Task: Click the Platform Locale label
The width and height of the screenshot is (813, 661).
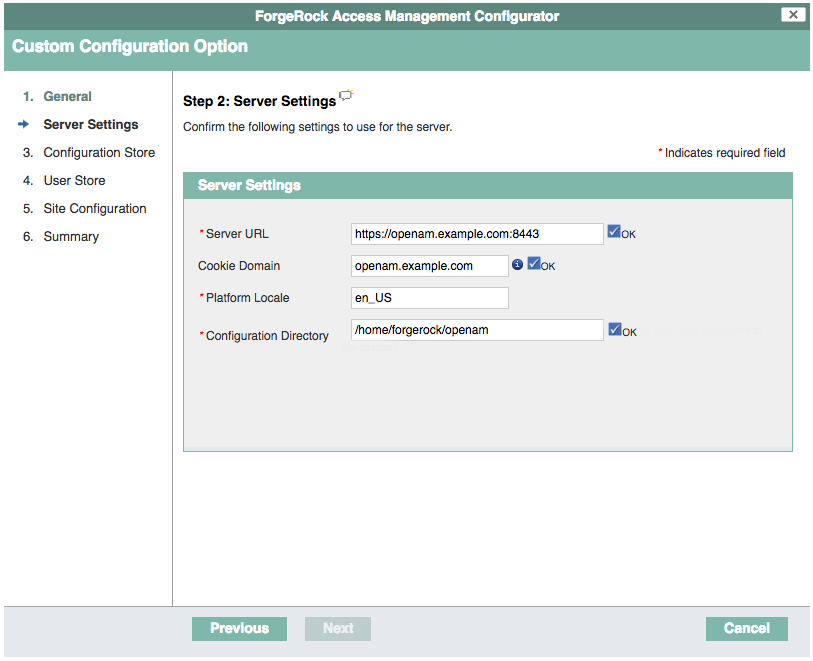Action: coord(247,298)
